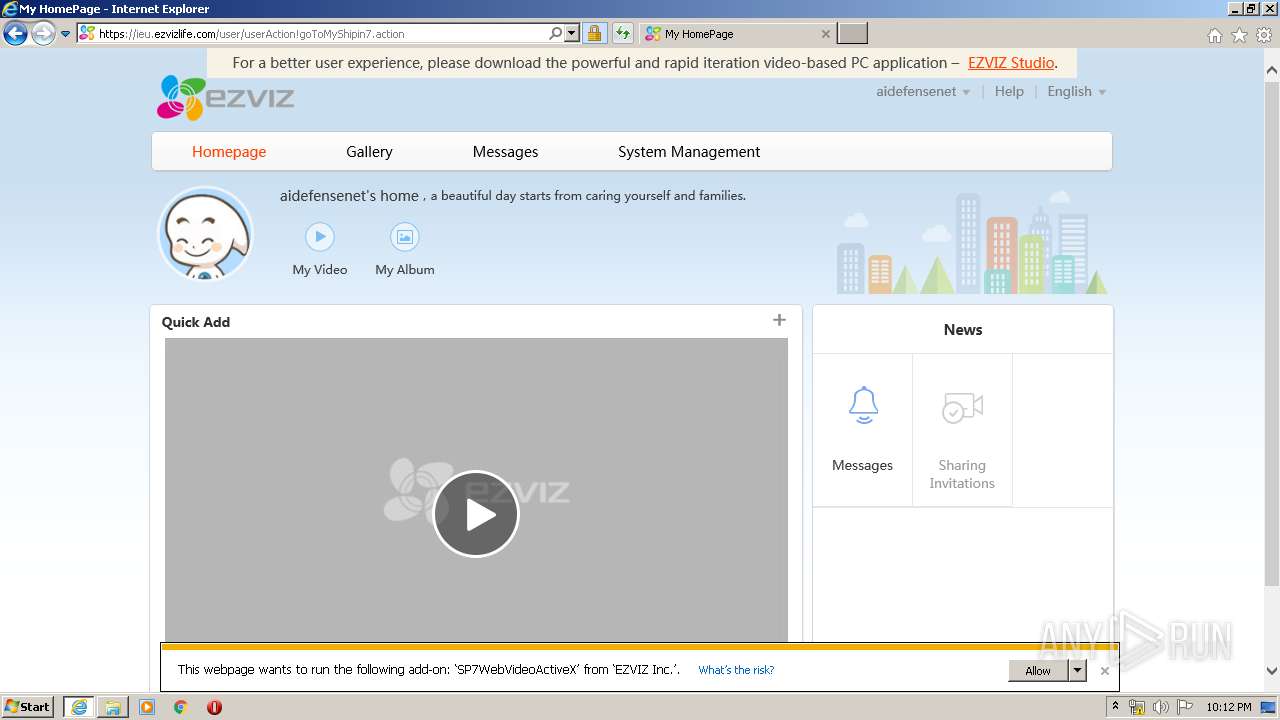Viewport: 1280px width, 720px height.
Task: Switch to Homepage navigation tab
Action: [x=229, y=152]
